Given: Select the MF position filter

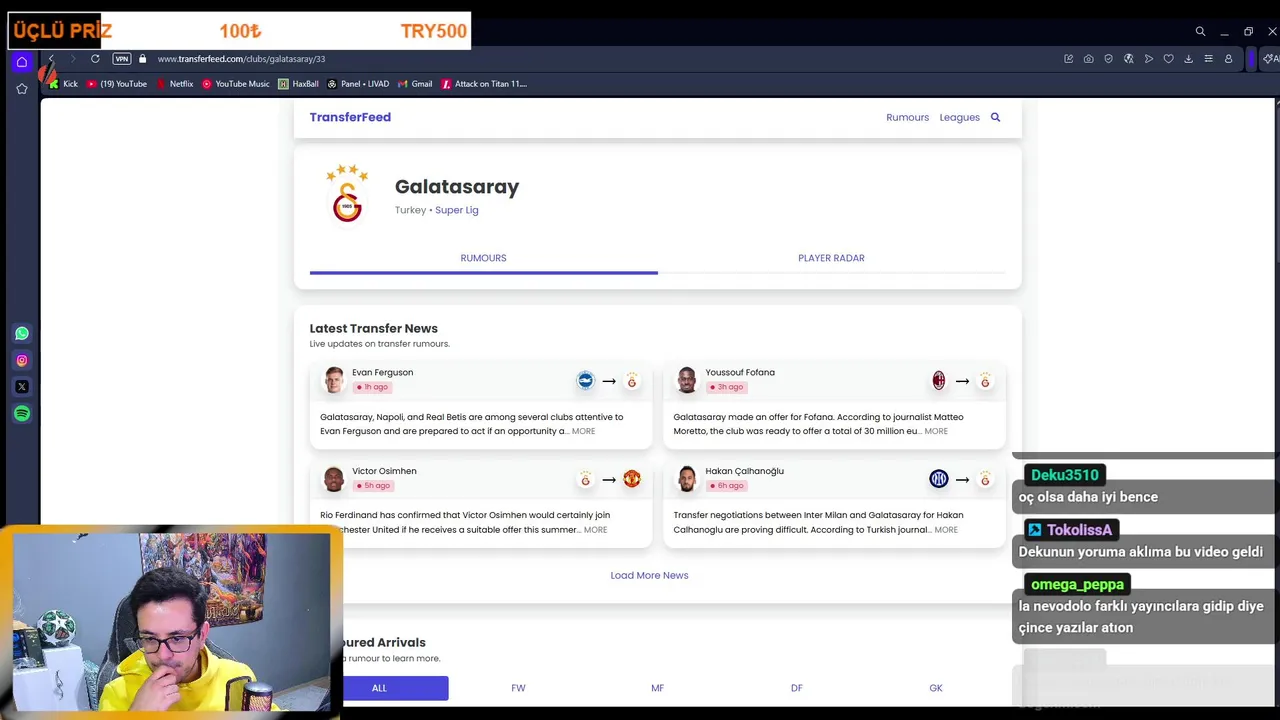Looking at the screenshot, I should tap(657, 688).
